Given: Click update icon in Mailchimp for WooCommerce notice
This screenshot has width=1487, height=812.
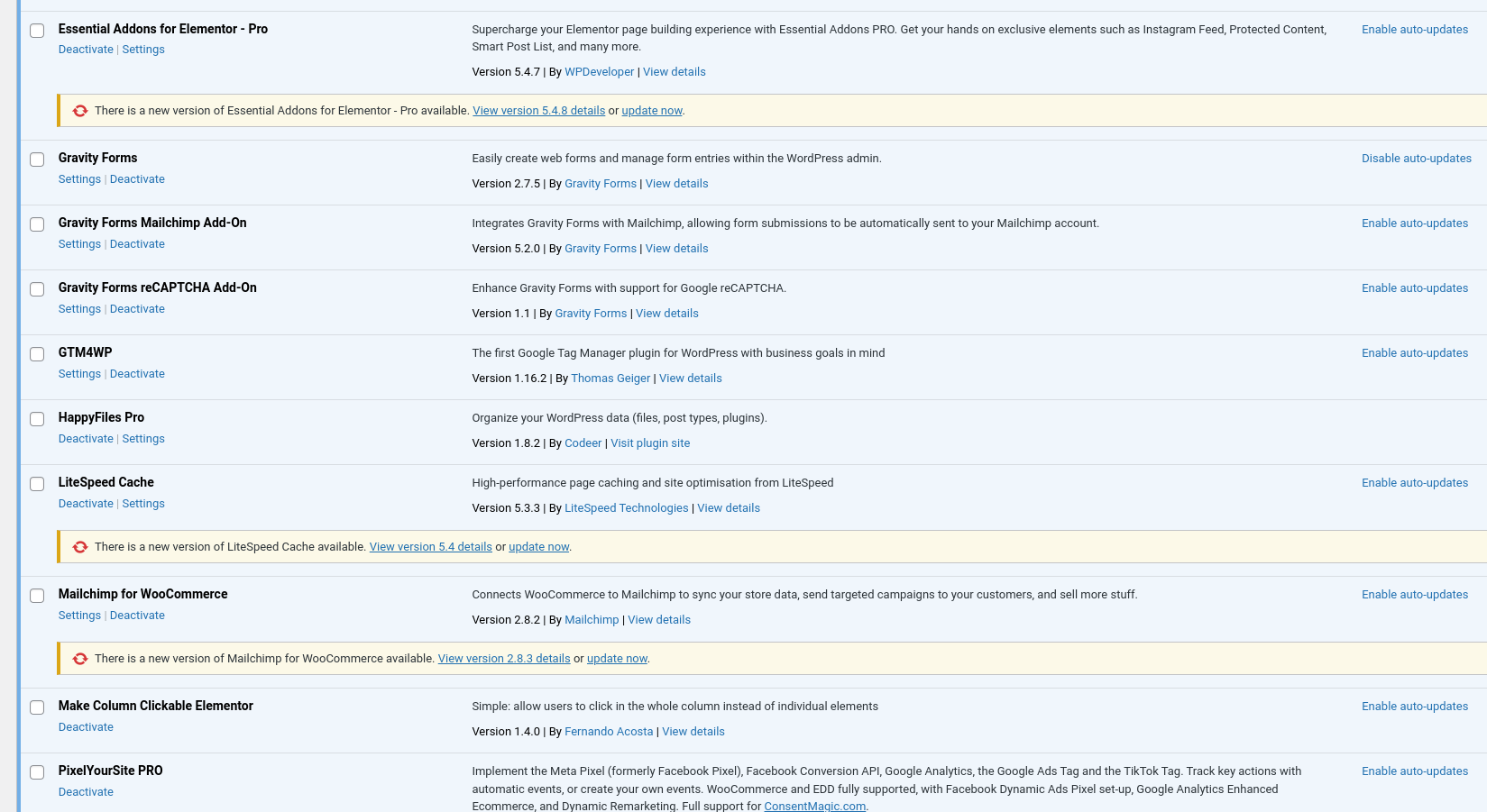Looking at the screenshot, I should tap(80, 659).
